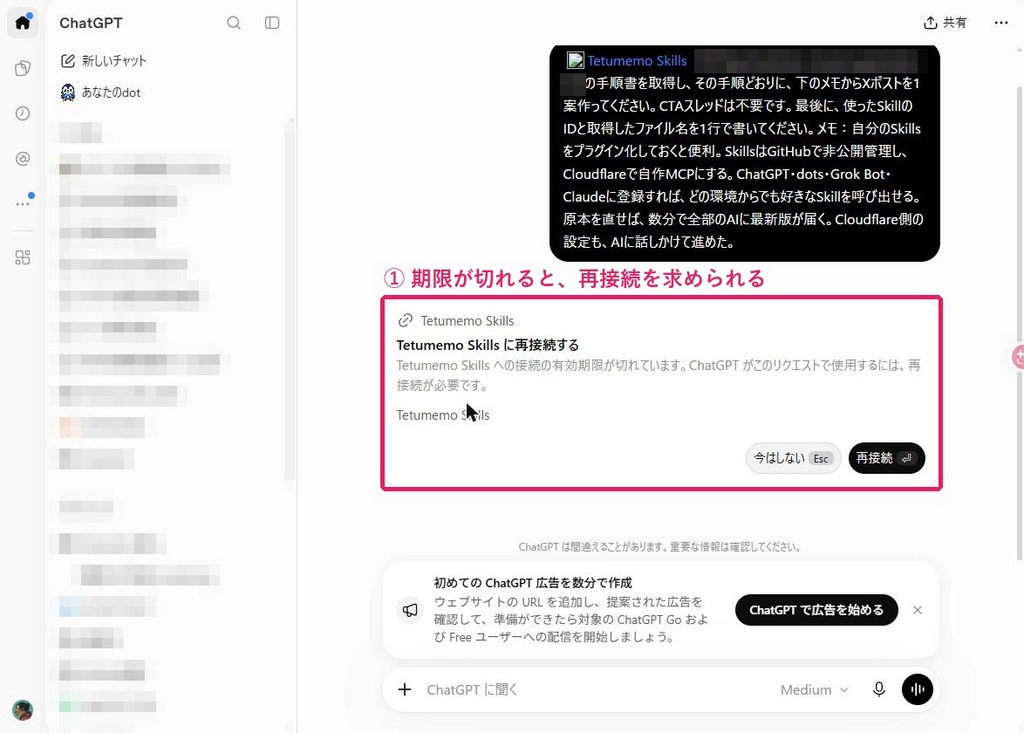
Task: Open the Tetumemo Skills link in the message
Action: click(637, 61)
